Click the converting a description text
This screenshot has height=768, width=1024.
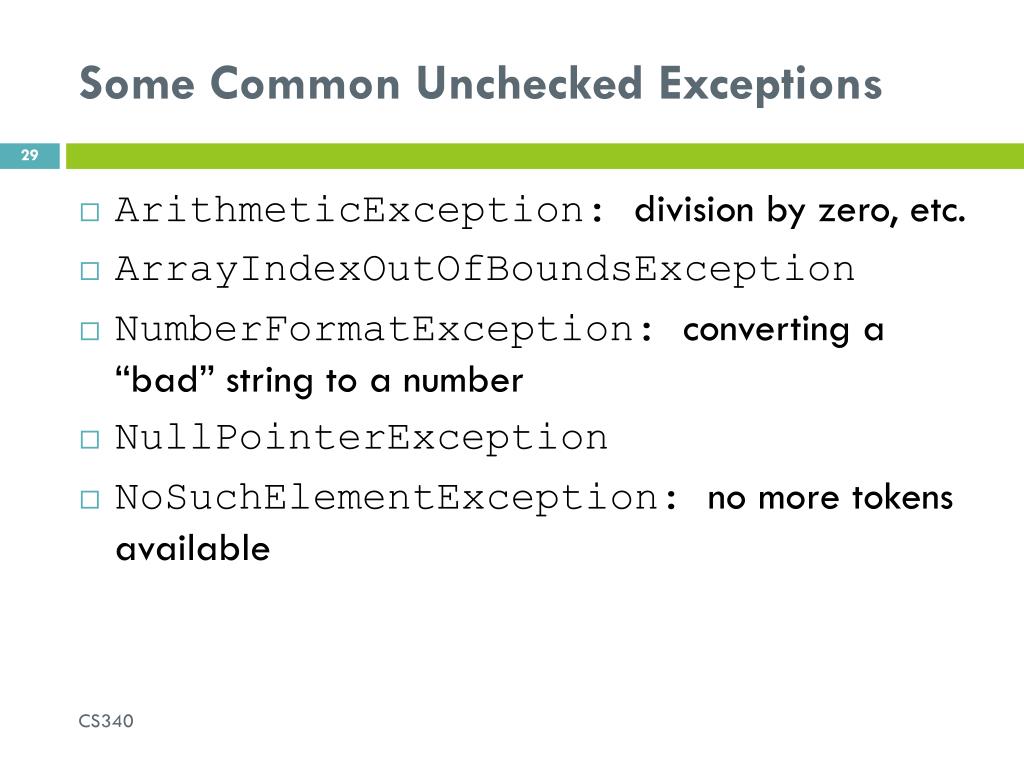pos(783,330)
